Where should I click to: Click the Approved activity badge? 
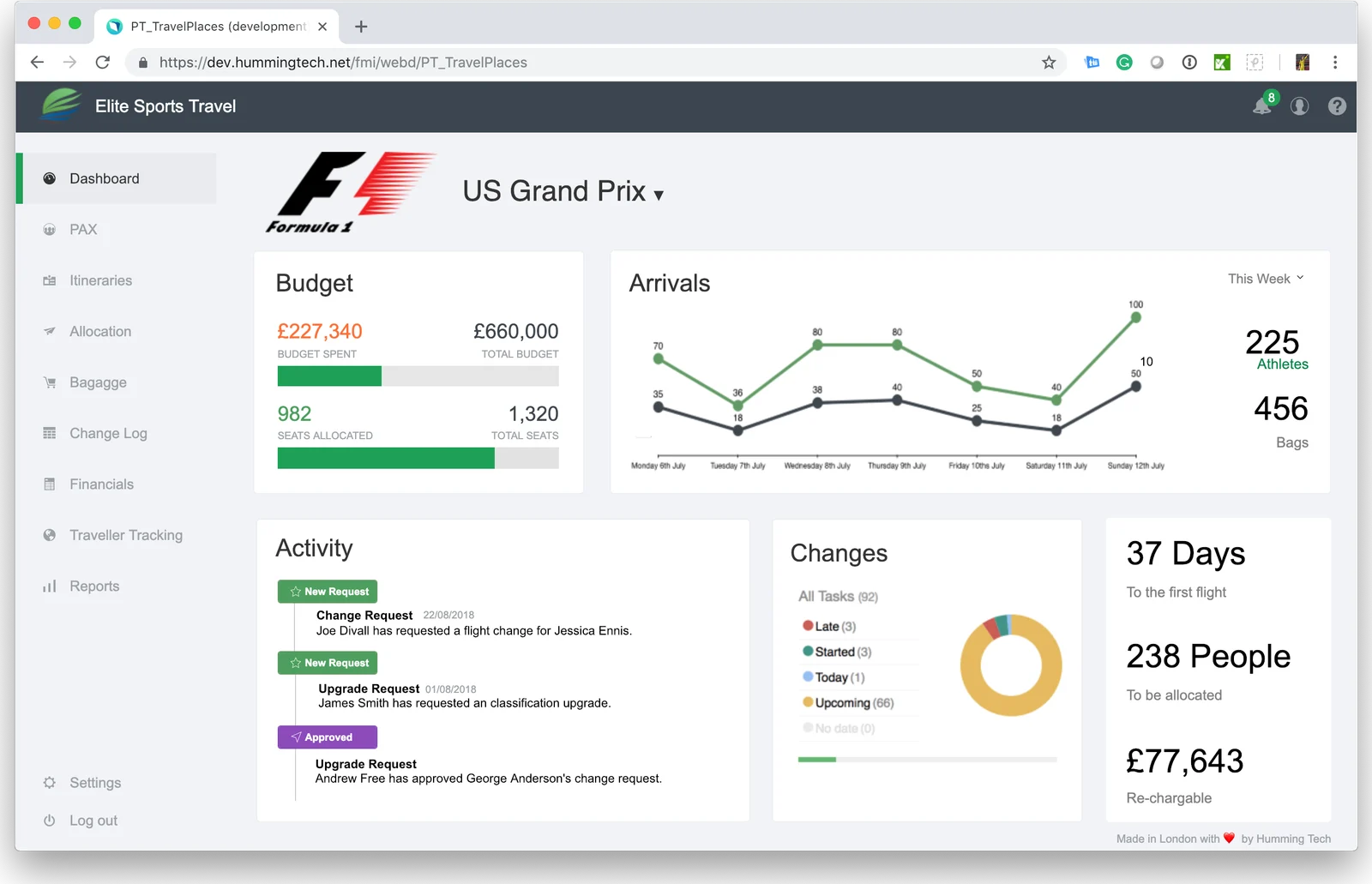[x=328, y=737]
